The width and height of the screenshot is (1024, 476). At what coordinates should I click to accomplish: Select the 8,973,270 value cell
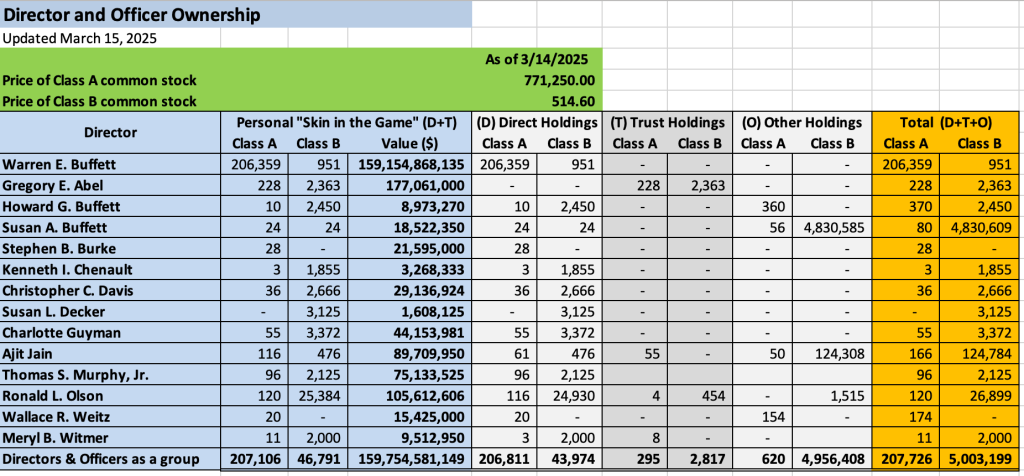[x=409, y=206]
